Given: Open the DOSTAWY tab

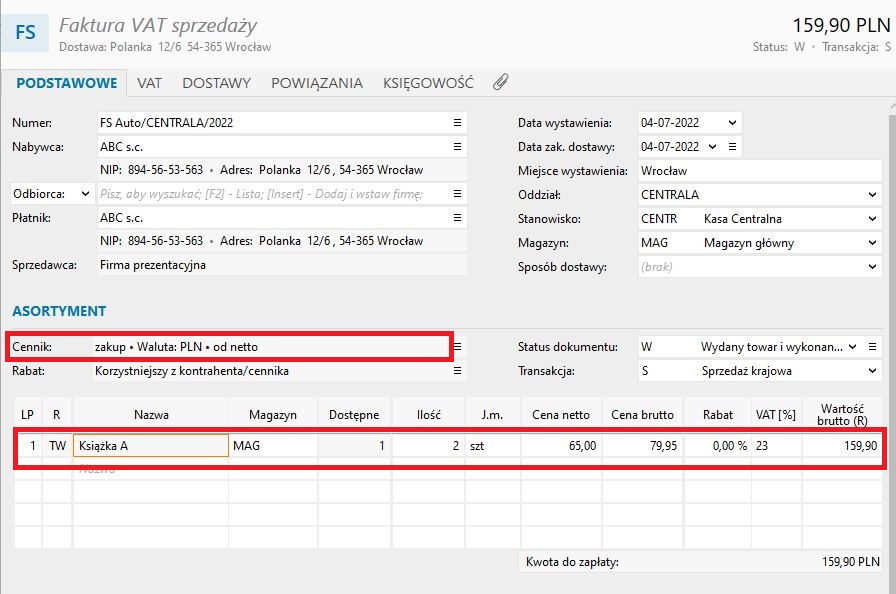Looking at the screenshot, I should [217, 83].
